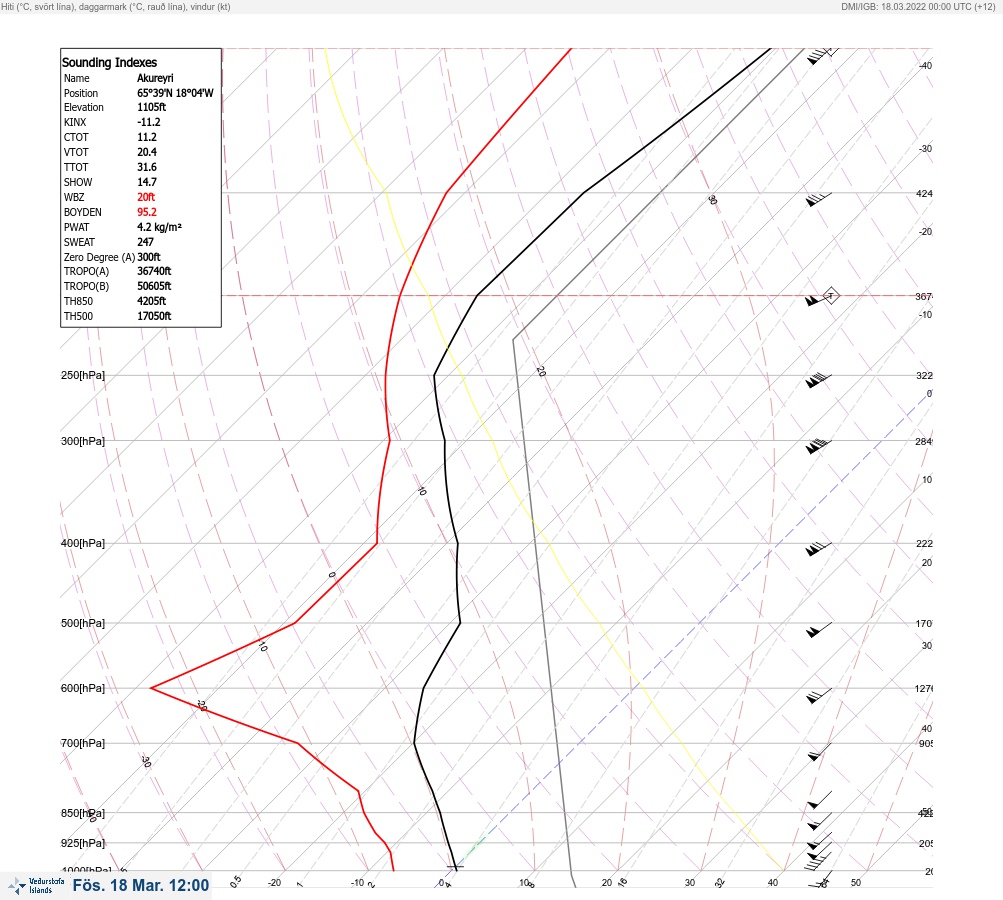Viewport: 1003px width, 900px height.
Task: Click the TH850 value 4205ft
Action: pyautogui.click(x=152, y=301)
